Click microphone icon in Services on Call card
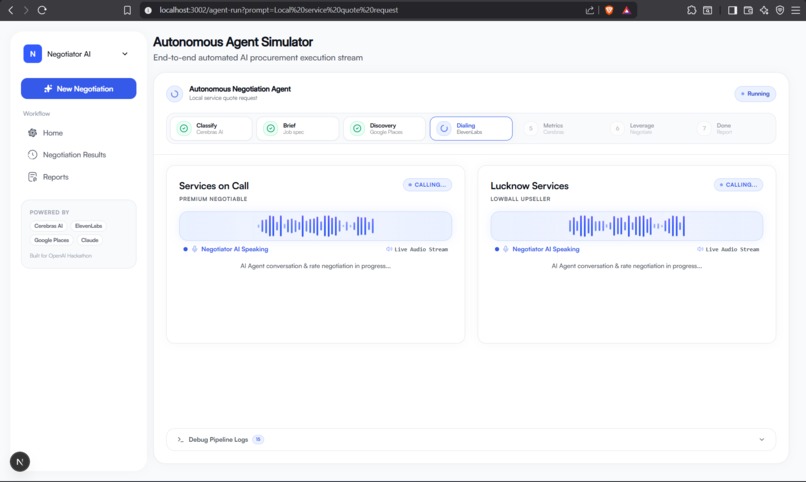The height and width of the screenshot is (482, 806). coord(195,249)
